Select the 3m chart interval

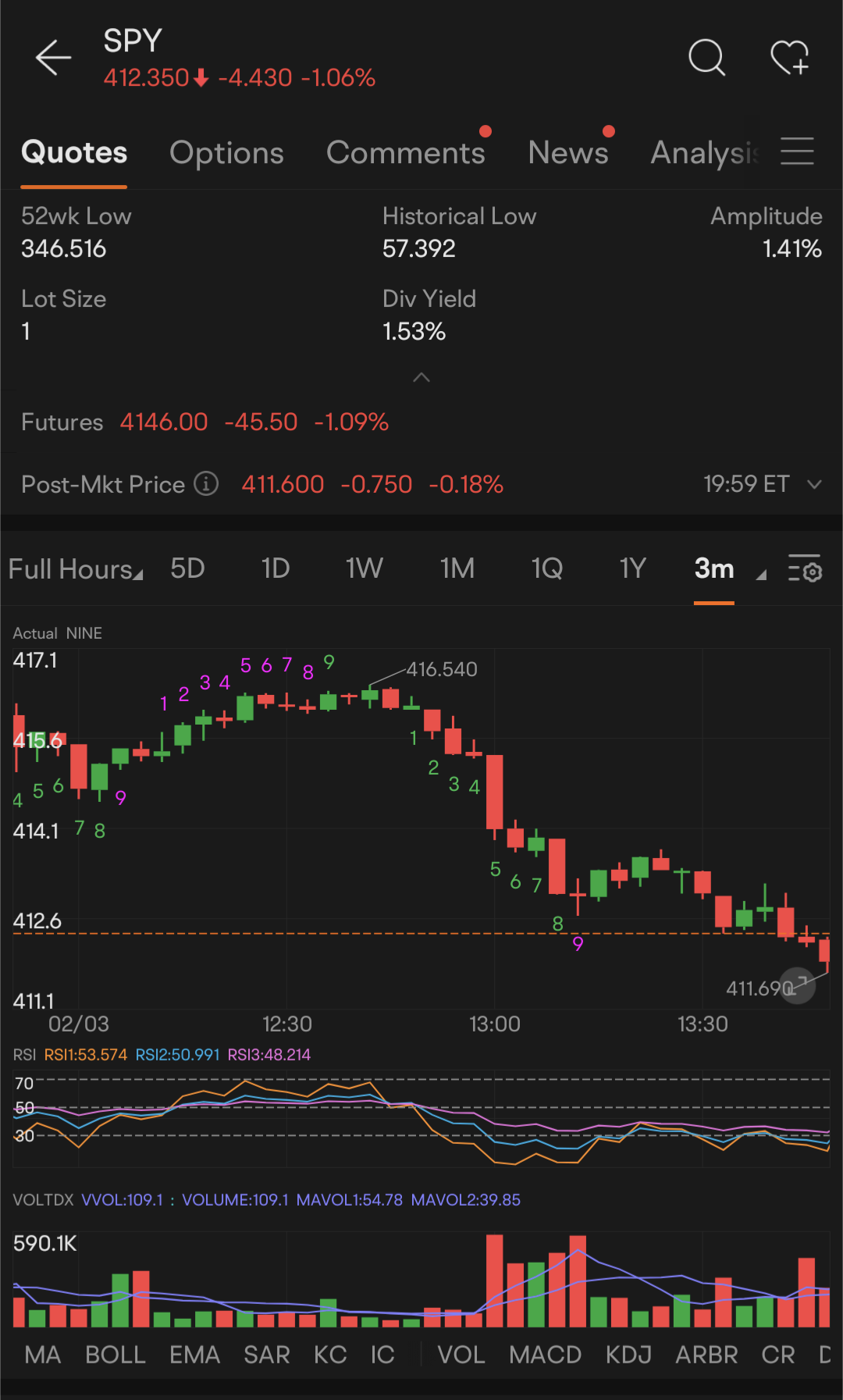tap(714, 568)
